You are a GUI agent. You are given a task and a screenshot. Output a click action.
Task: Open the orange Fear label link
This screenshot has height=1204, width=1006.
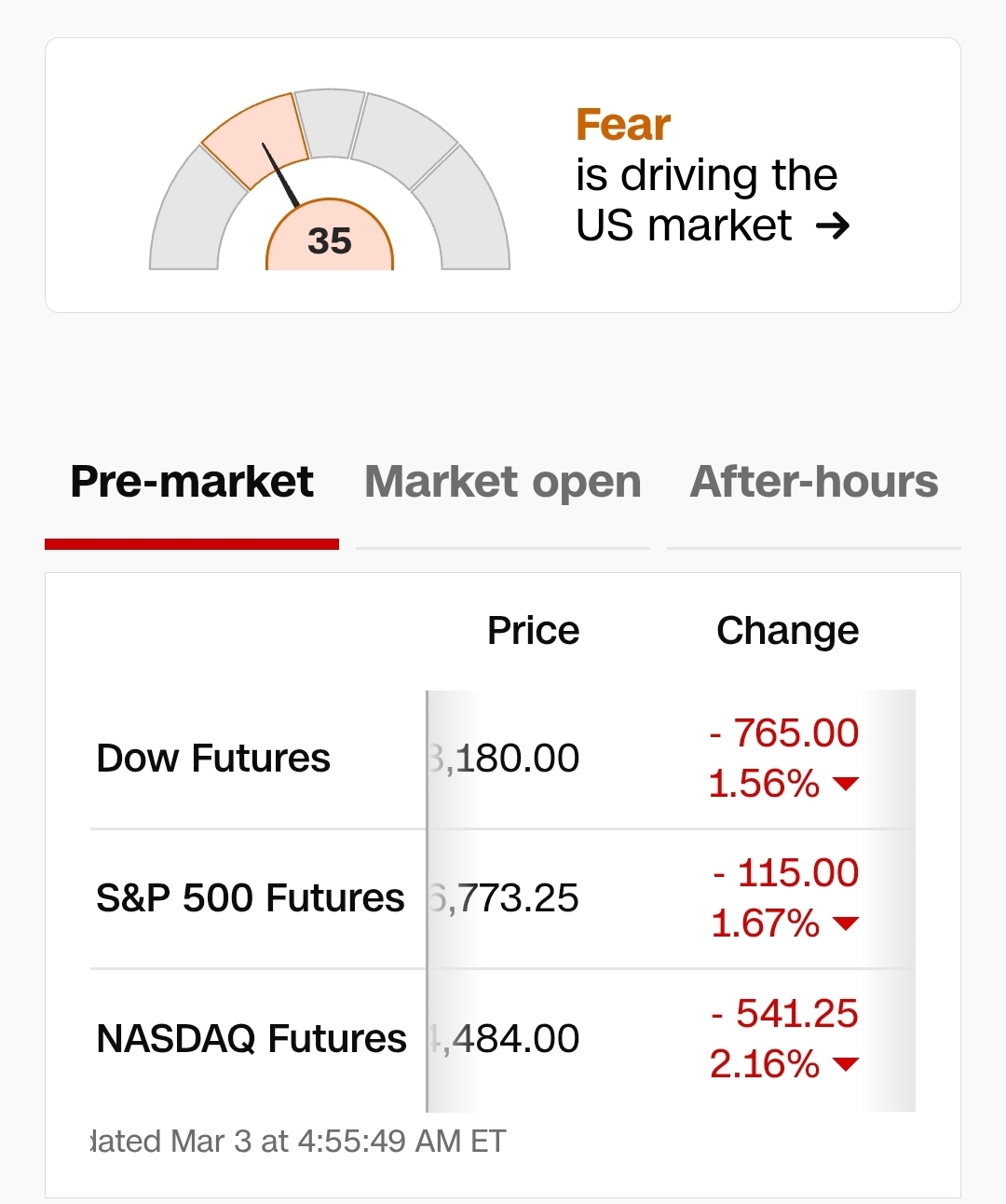point(623,125)
